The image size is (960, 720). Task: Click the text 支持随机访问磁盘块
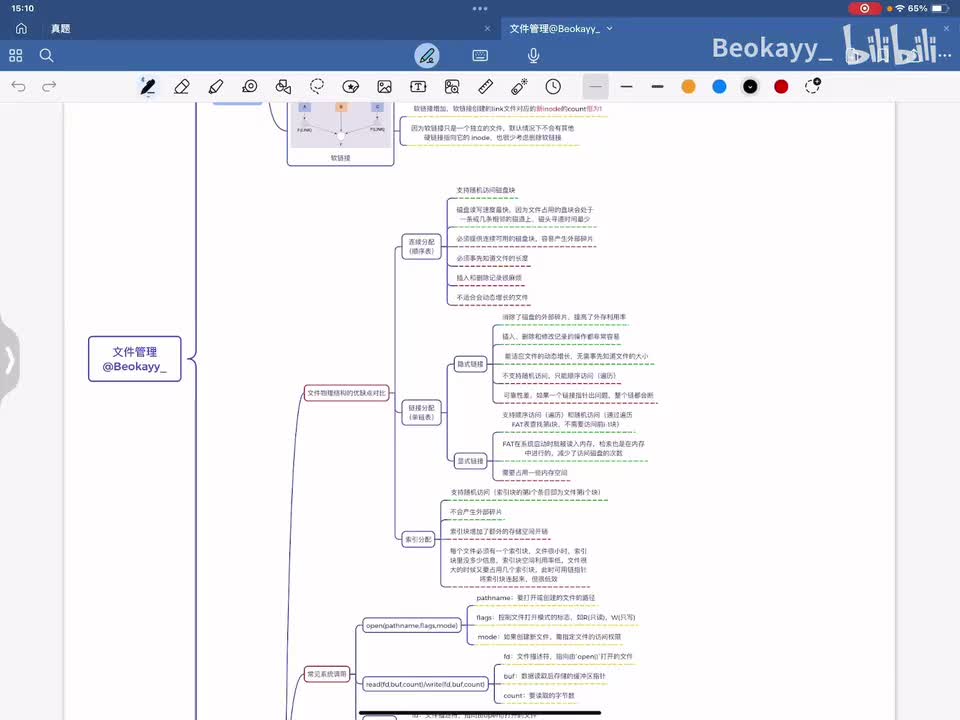pyautogui.click(x=486, y=190)
